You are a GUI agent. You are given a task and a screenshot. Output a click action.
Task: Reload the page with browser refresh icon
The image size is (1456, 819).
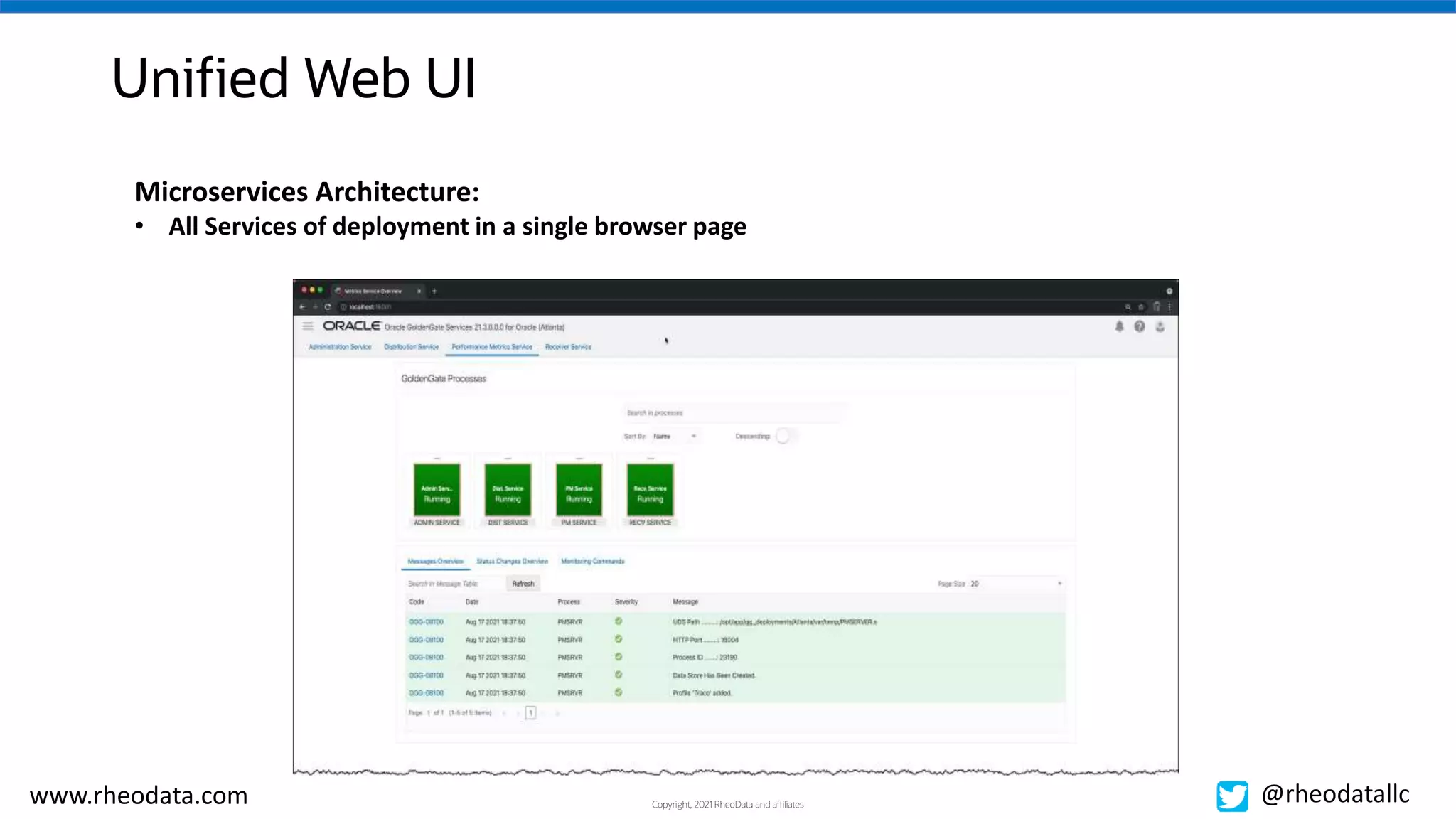coord(328,307)
